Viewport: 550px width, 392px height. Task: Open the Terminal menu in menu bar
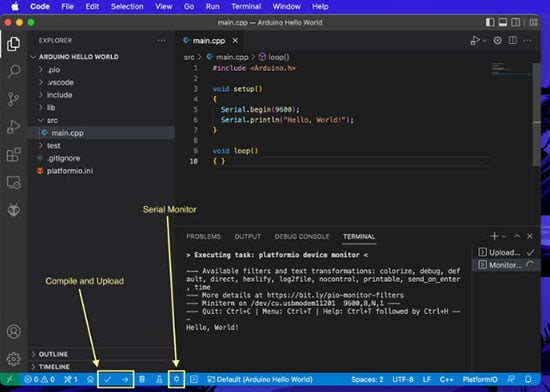246,6
